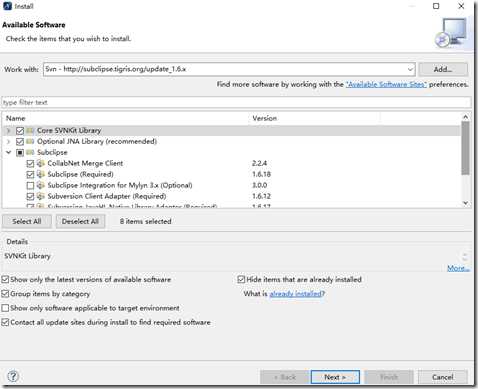
Task: Click the CollabNet Merge Client feature icon
Action: click(x=41, y=163)
